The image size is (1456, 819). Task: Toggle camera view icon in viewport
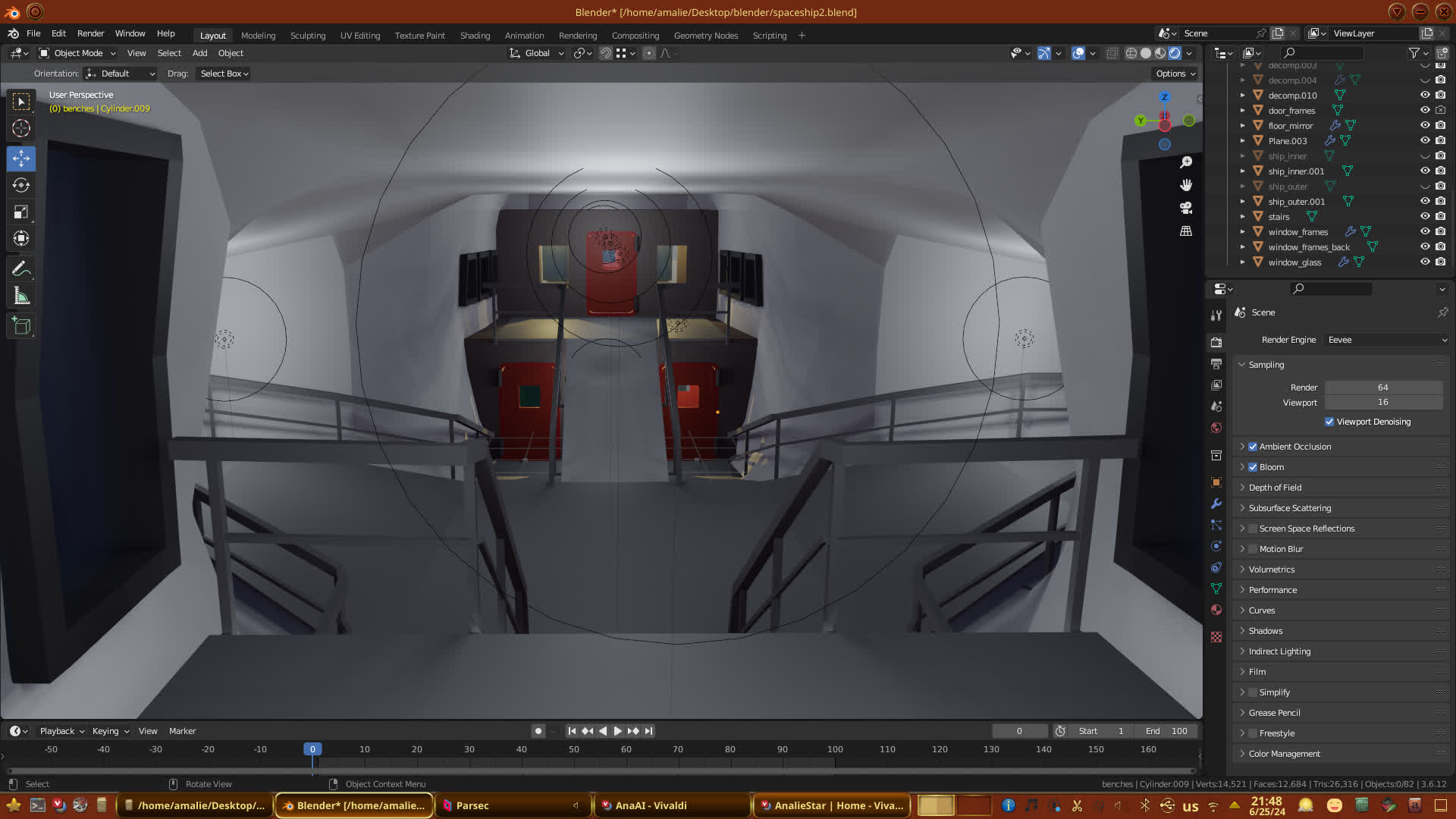1186,208
